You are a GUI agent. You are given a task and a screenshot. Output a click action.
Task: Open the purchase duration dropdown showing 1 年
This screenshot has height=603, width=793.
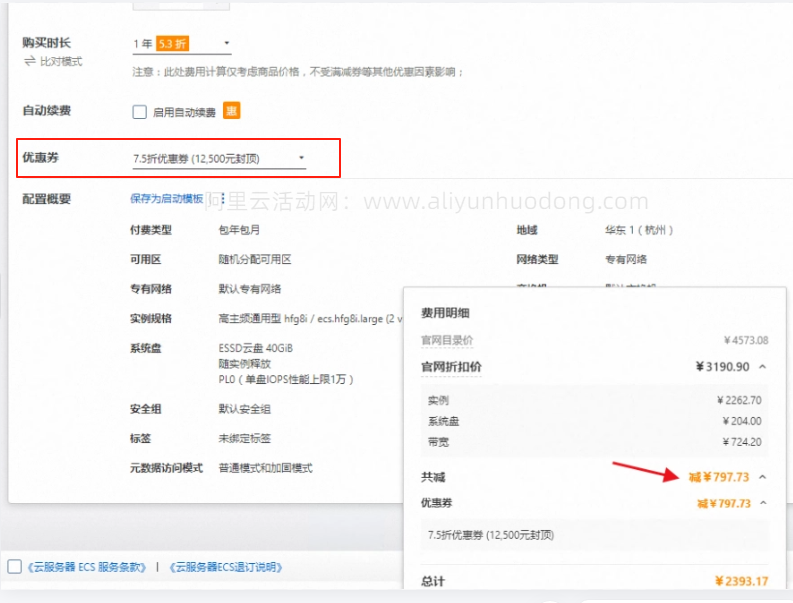click(182, 44)
